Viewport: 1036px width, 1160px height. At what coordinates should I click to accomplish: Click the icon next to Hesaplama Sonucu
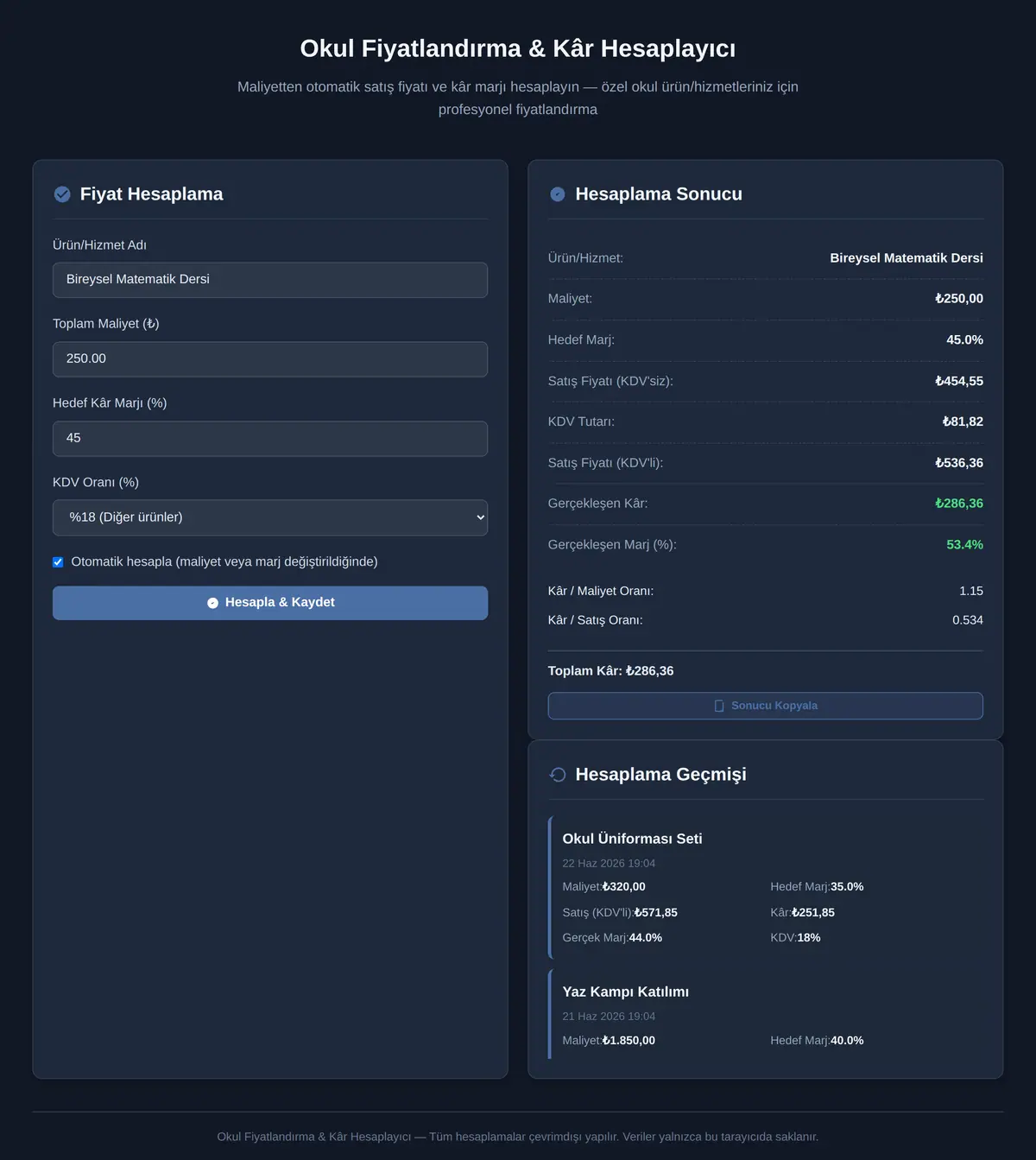point(558,194)
